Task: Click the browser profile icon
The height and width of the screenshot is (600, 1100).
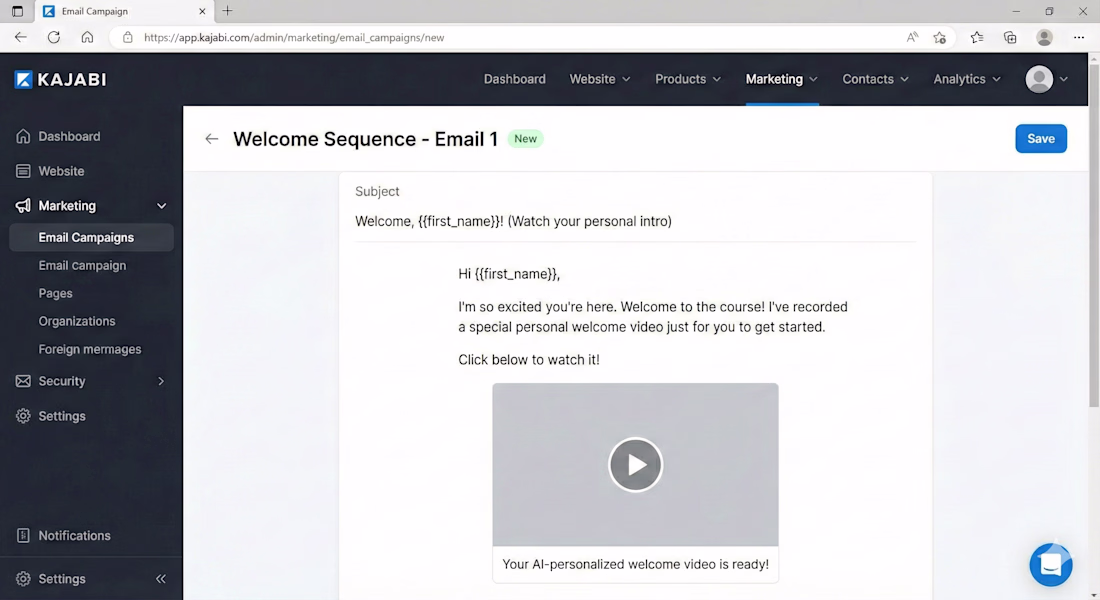Action: tap(1045, 38)
